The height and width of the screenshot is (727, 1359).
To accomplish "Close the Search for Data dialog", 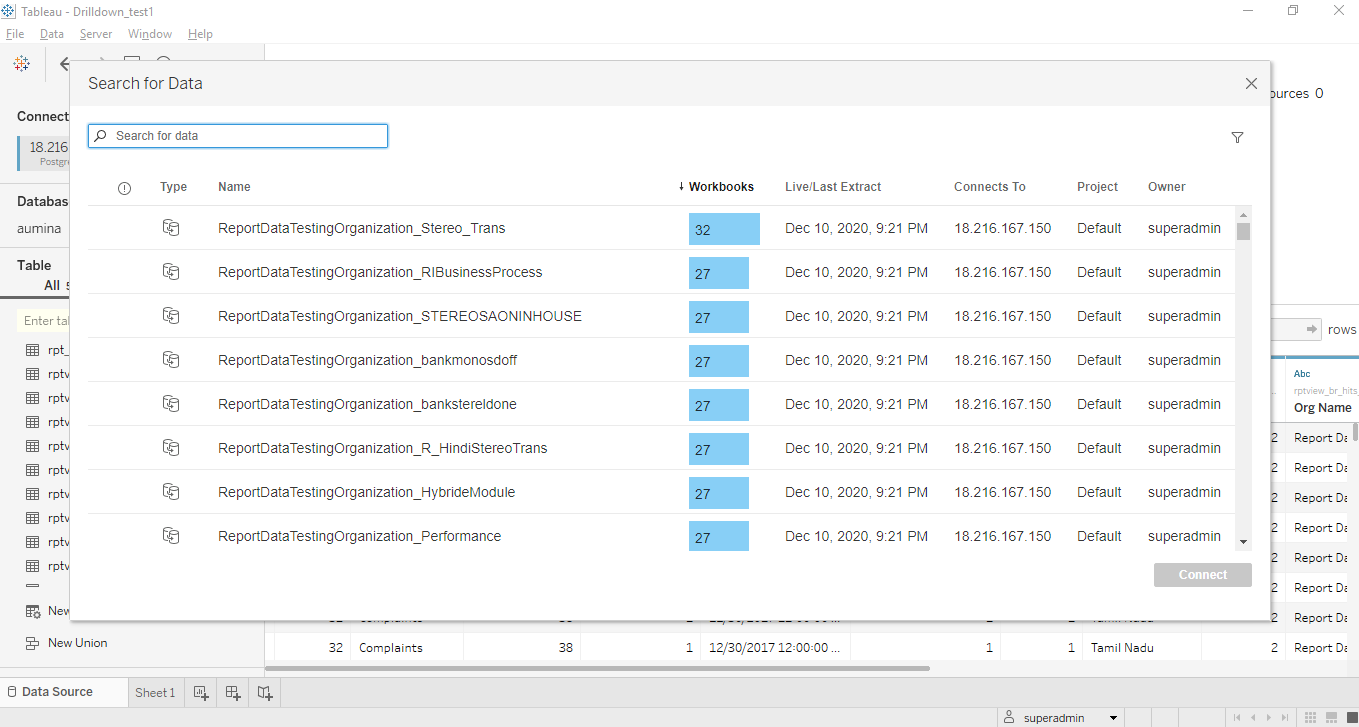I will 1251,84.
